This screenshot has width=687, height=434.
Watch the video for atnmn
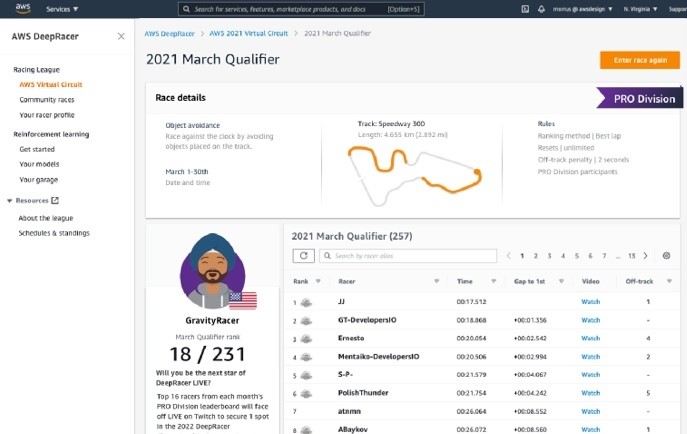coord(590,412)
